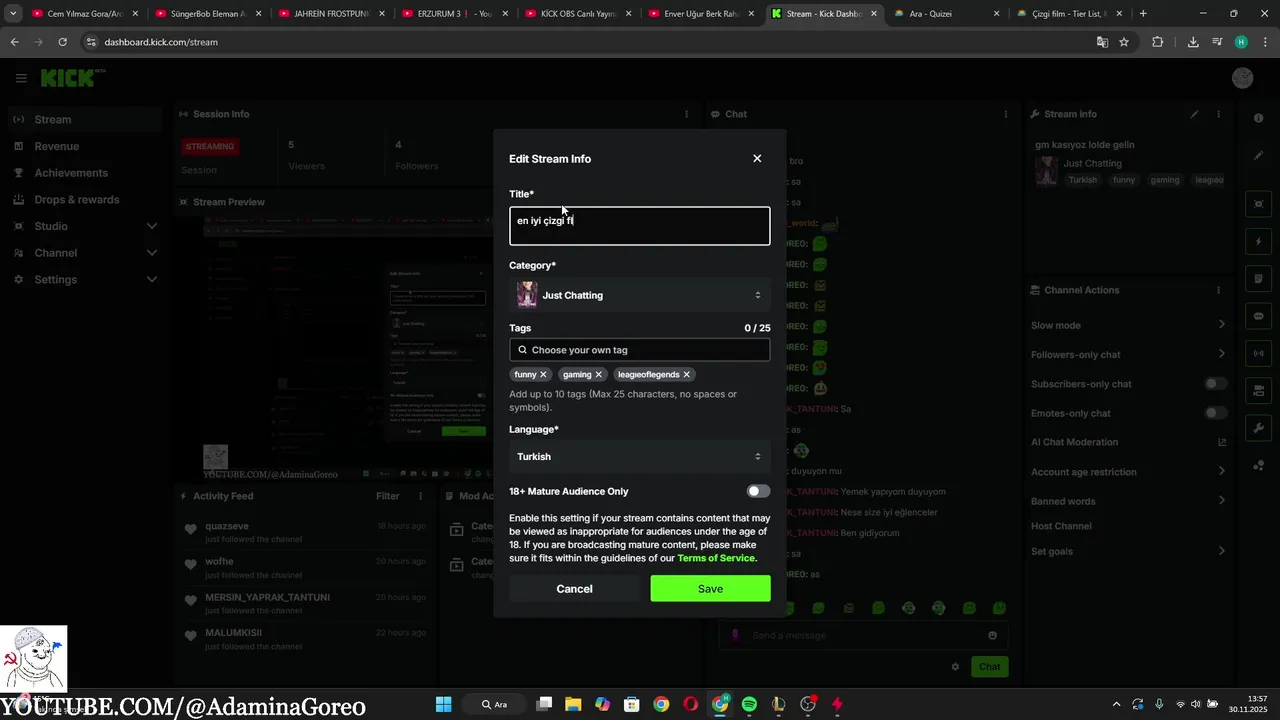The height and width of the screenshot is (720, 1280).
Task: Go back in browser history
Action: pos(14,42)
